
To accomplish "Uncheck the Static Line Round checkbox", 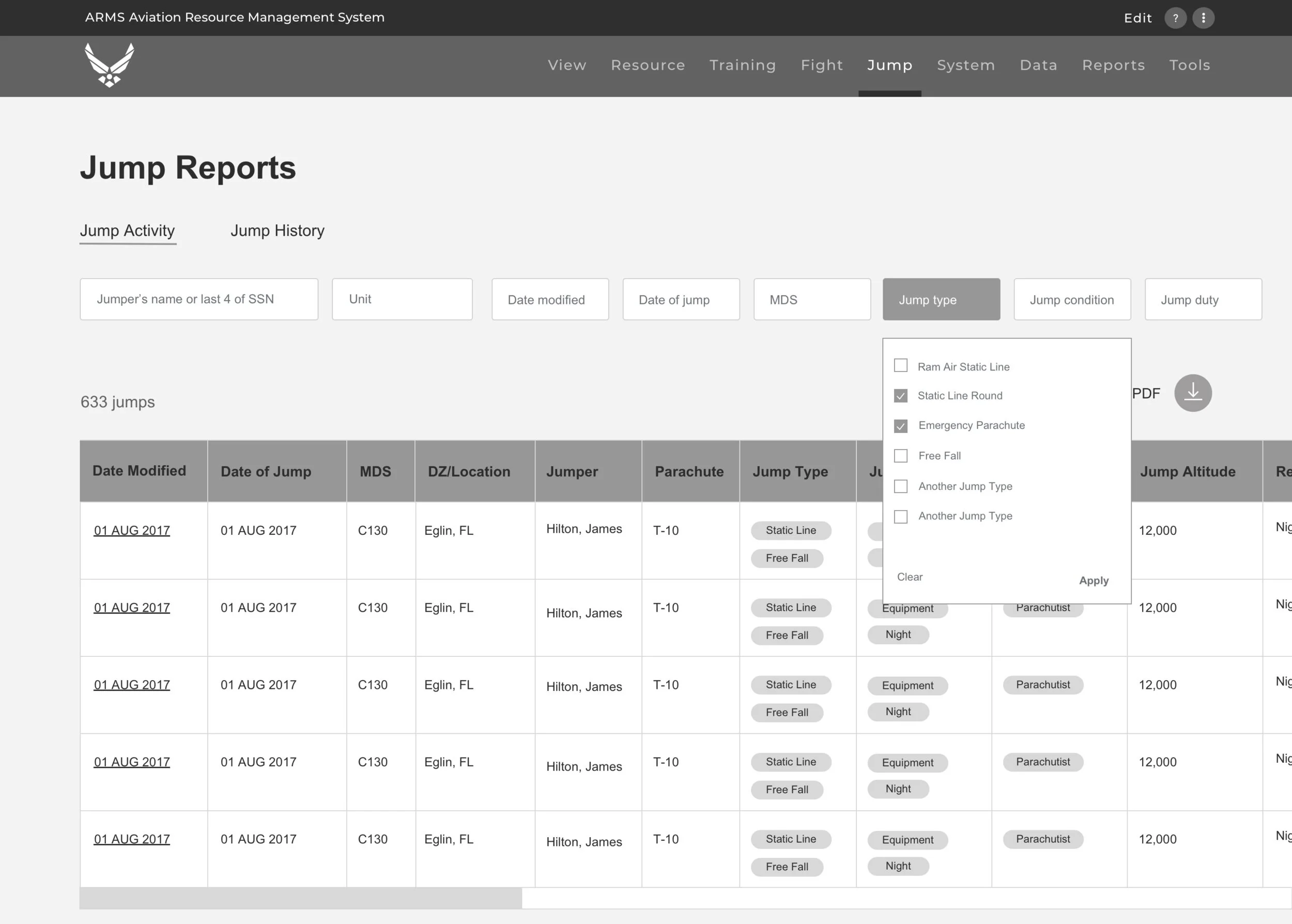I will pos(900,395).
